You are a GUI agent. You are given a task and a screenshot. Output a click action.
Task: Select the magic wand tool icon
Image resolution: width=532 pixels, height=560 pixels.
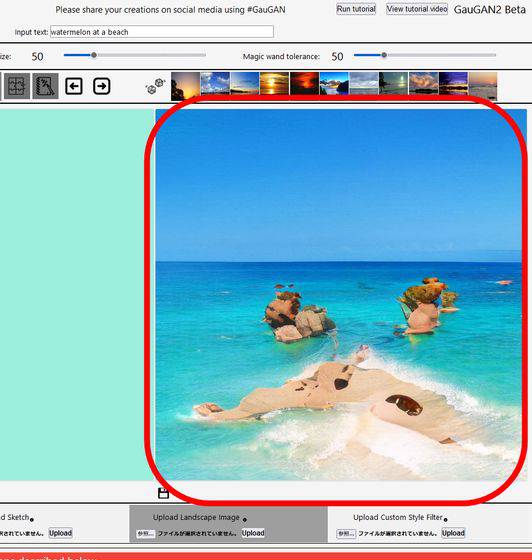pos(45,86)
